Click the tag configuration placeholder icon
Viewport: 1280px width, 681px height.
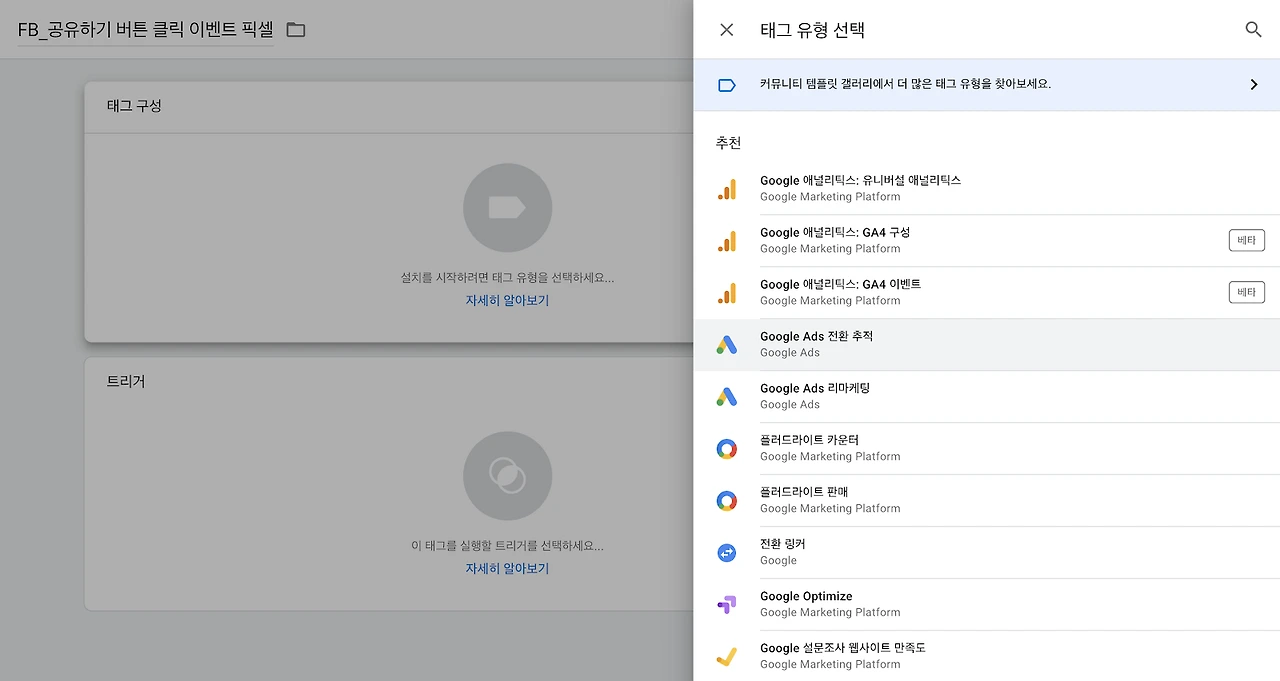[507, 208]
